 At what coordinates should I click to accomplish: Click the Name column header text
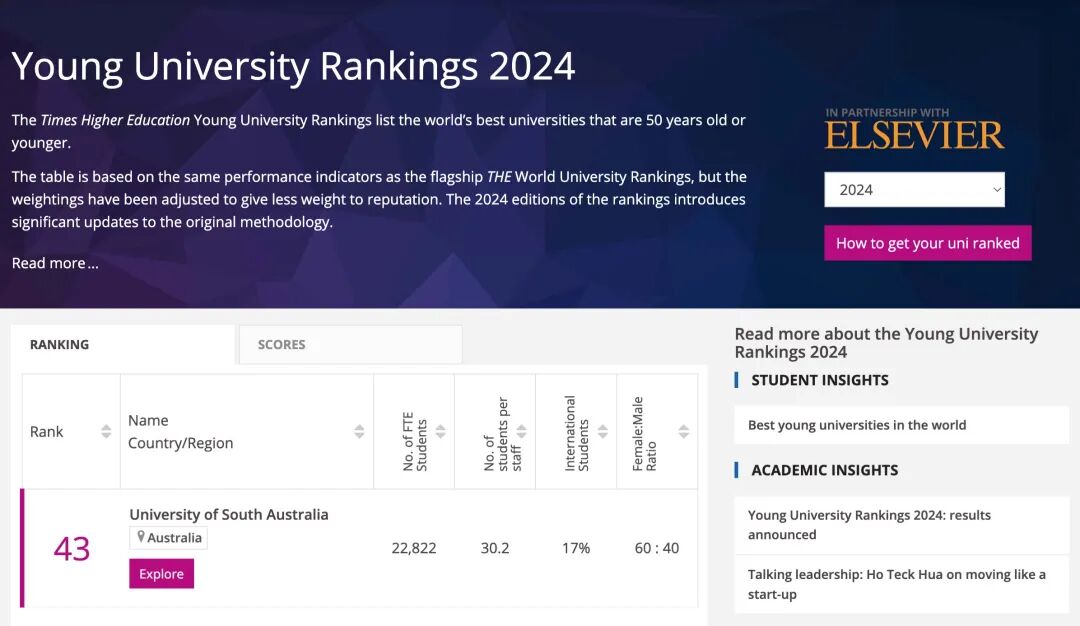click(x=148, y=420)
